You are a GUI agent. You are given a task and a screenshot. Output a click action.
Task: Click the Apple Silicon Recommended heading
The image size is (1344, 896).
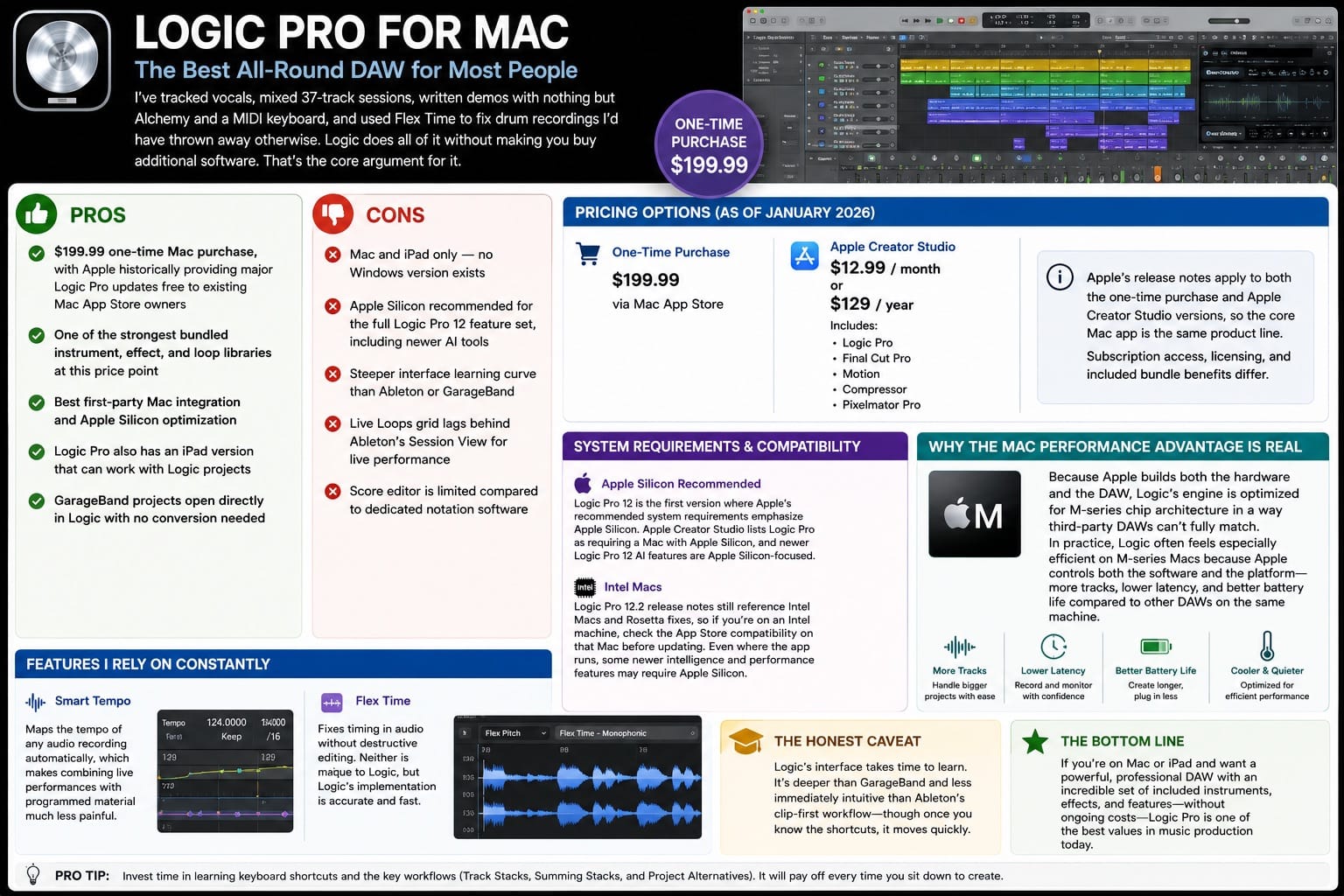(x=681, y=483)
